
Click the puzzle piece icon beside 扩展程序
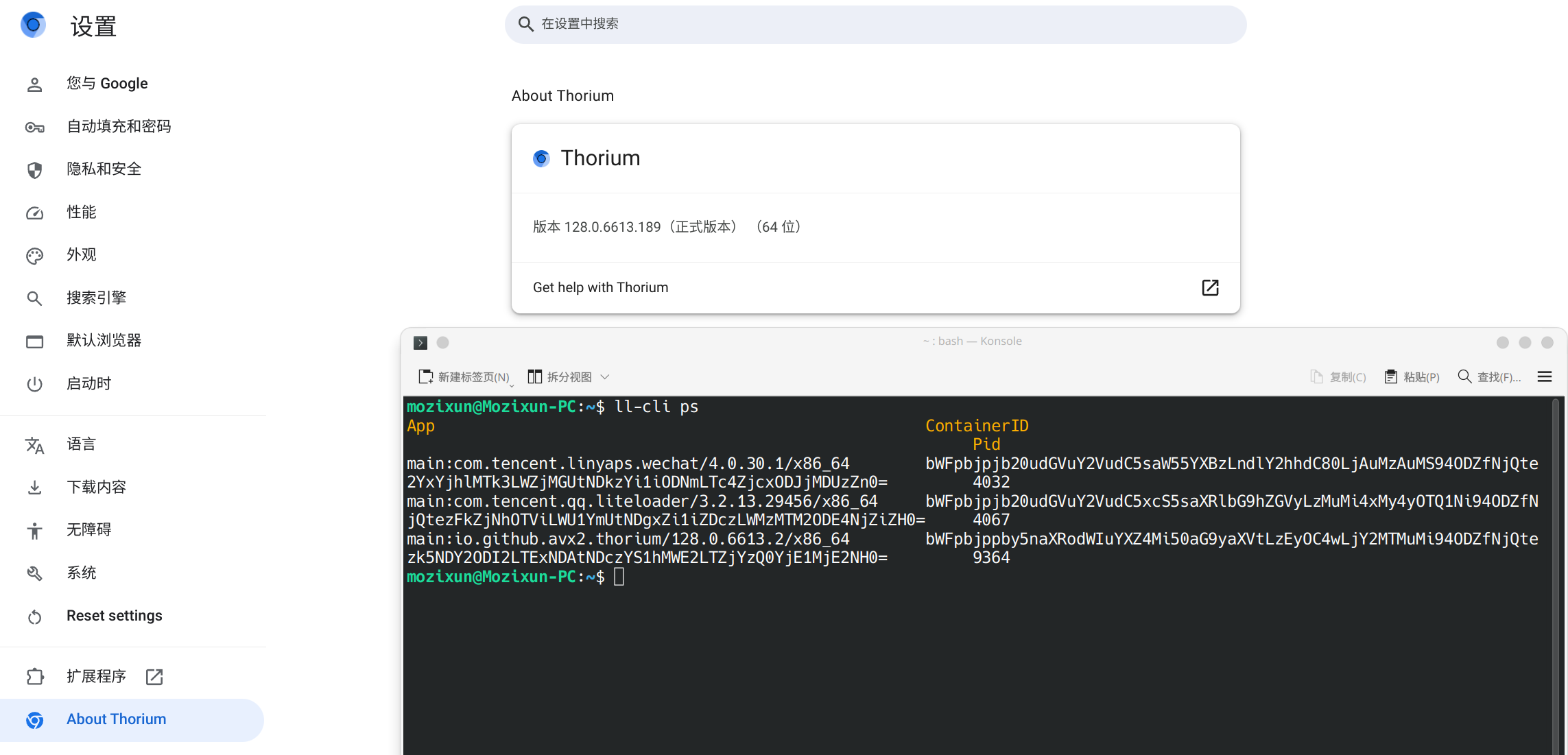point(34,677)
